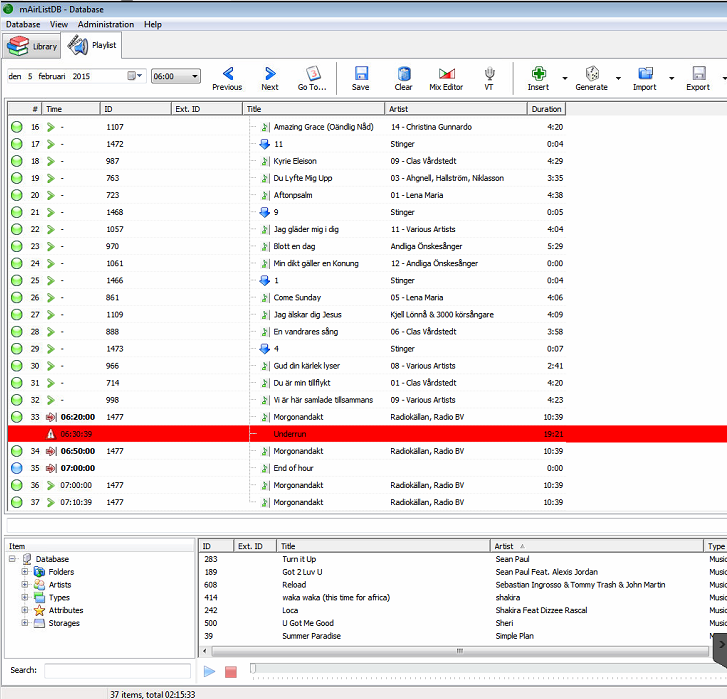Open the Go To calendar icon
Screen dimensions: 727x699
click(312, 75)
